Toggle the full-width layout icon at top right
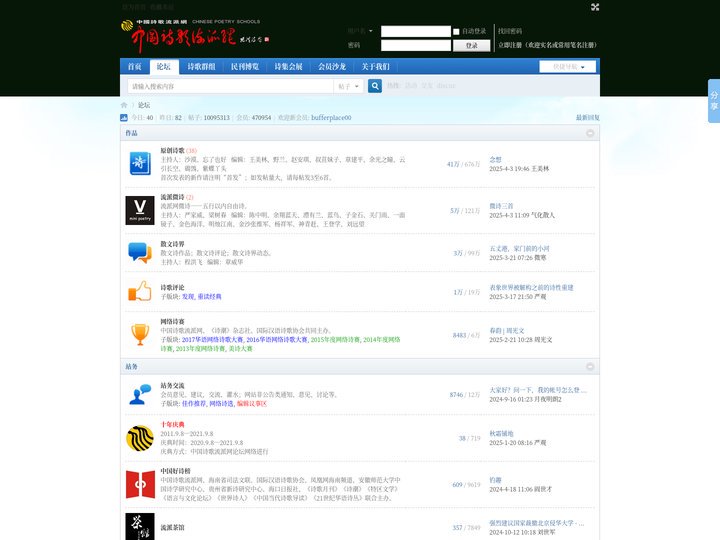The height and width of the screenshot is (540, 720). pyautogui.click(x=595, y=7)
